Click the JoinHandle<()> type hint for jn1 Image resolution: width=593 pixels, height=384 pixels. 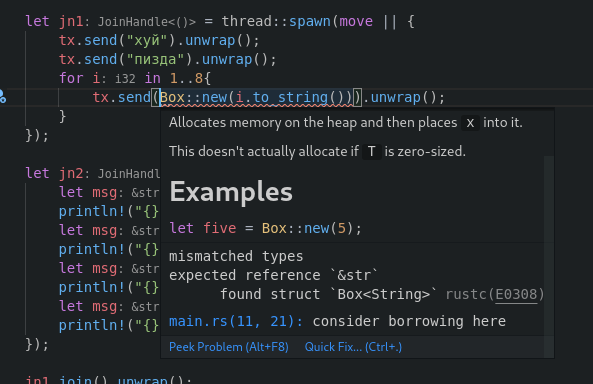coord(147,22)
